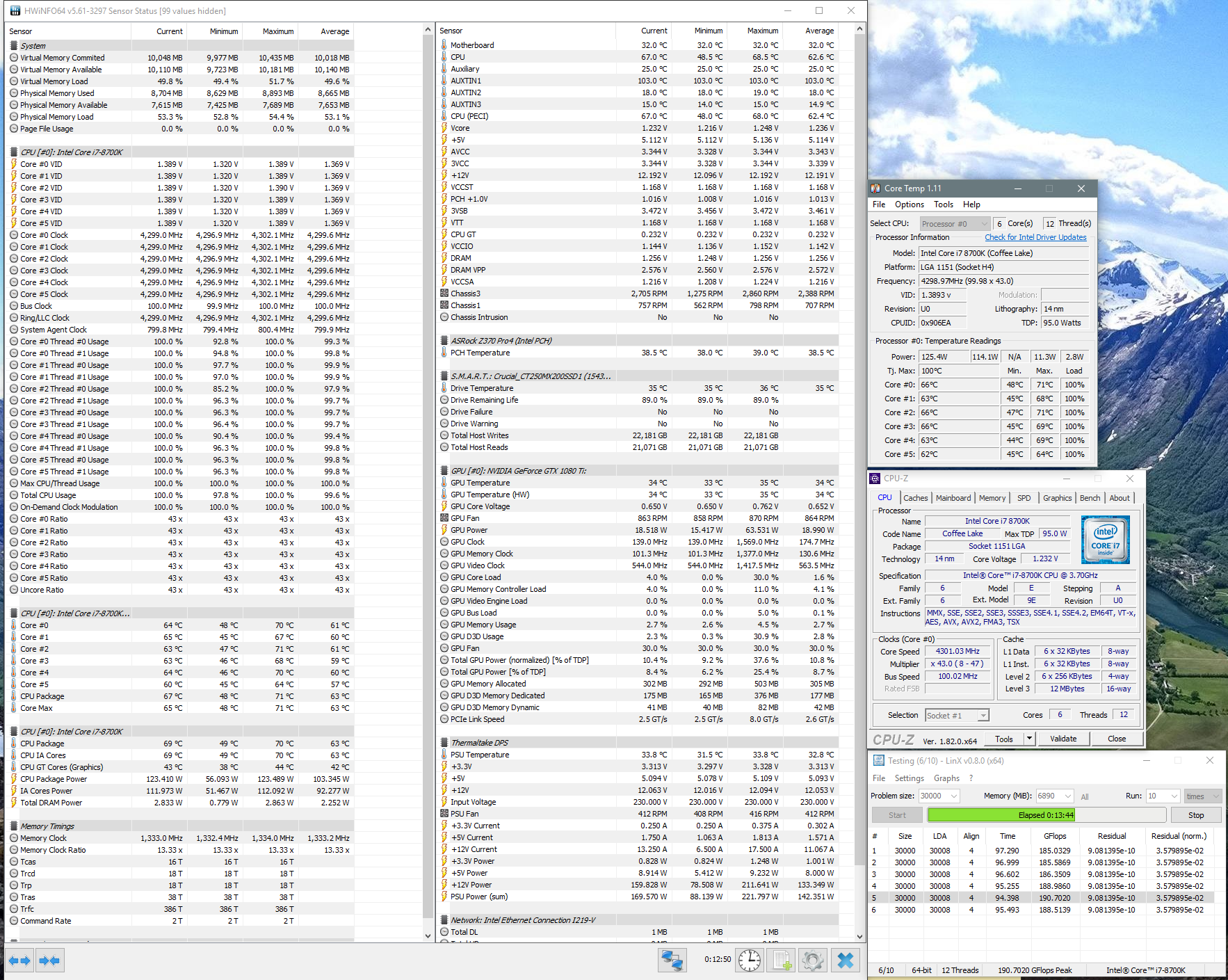Click the logging sheet icon with green plus
The height and width of the screenshot is (980, 1228).
pos(782,961)
